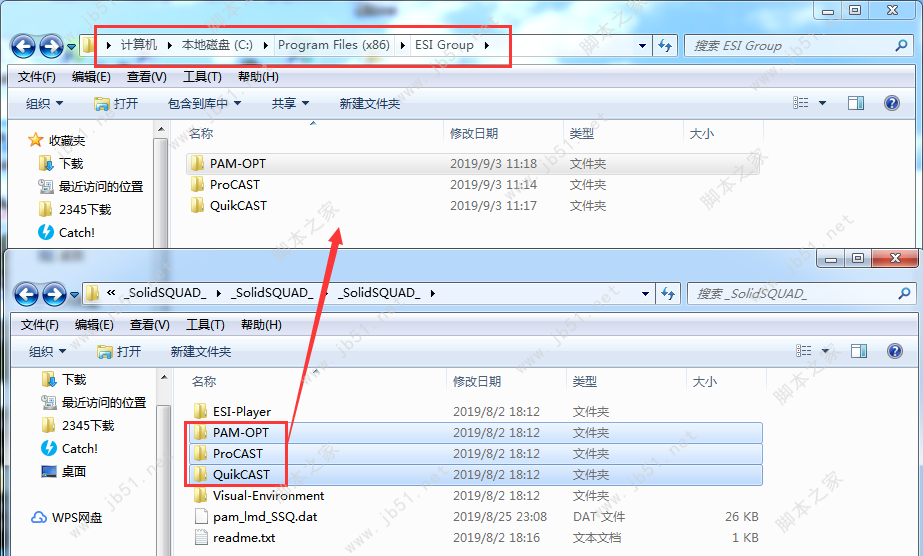Image resolution: width=923 pixels, height=556 pixels.
Task: Expand breadcrumb arrow after ESI Group
Action: 487,45
